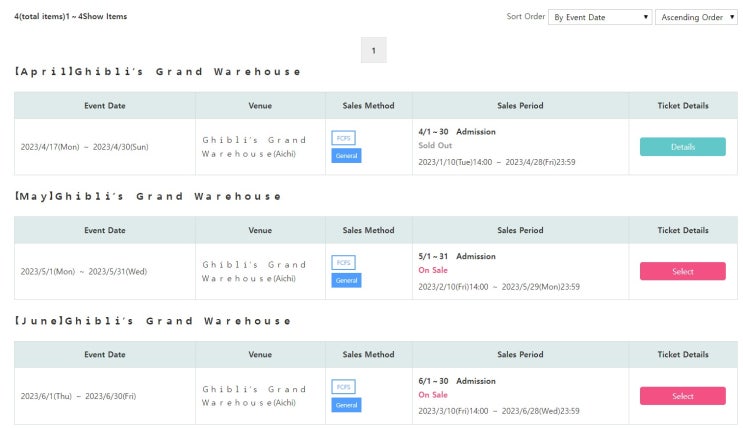Click the 4/1 ~ 30 Admission label

coord(457,132)
